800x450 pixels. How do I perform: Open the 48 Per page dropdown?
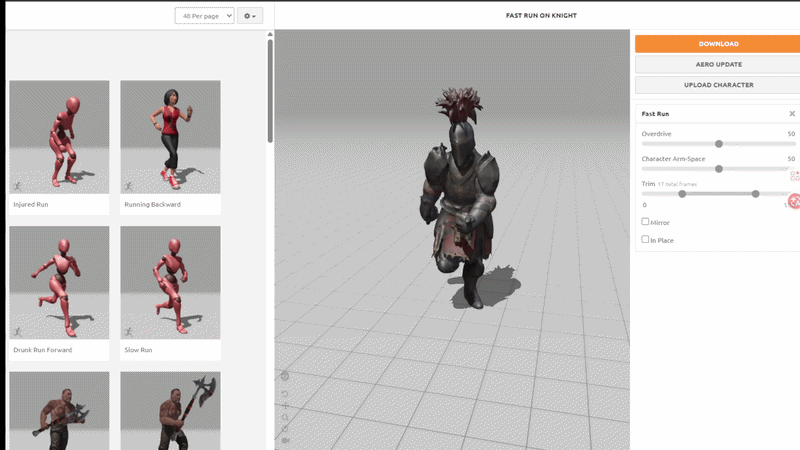point(204,16)
